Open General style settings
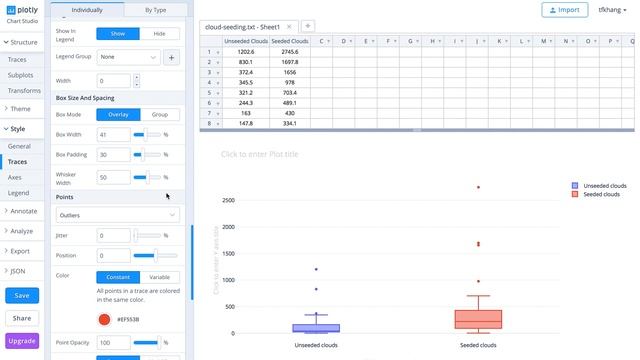 pos(19,146)
